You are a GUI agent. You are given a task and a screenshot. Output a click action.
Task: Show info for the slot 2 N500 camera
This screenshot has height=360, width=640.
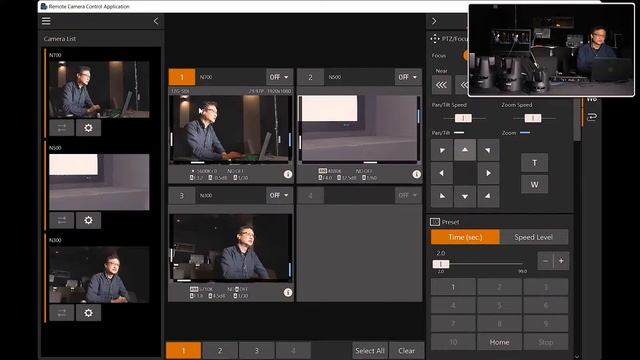coord(416,174)
